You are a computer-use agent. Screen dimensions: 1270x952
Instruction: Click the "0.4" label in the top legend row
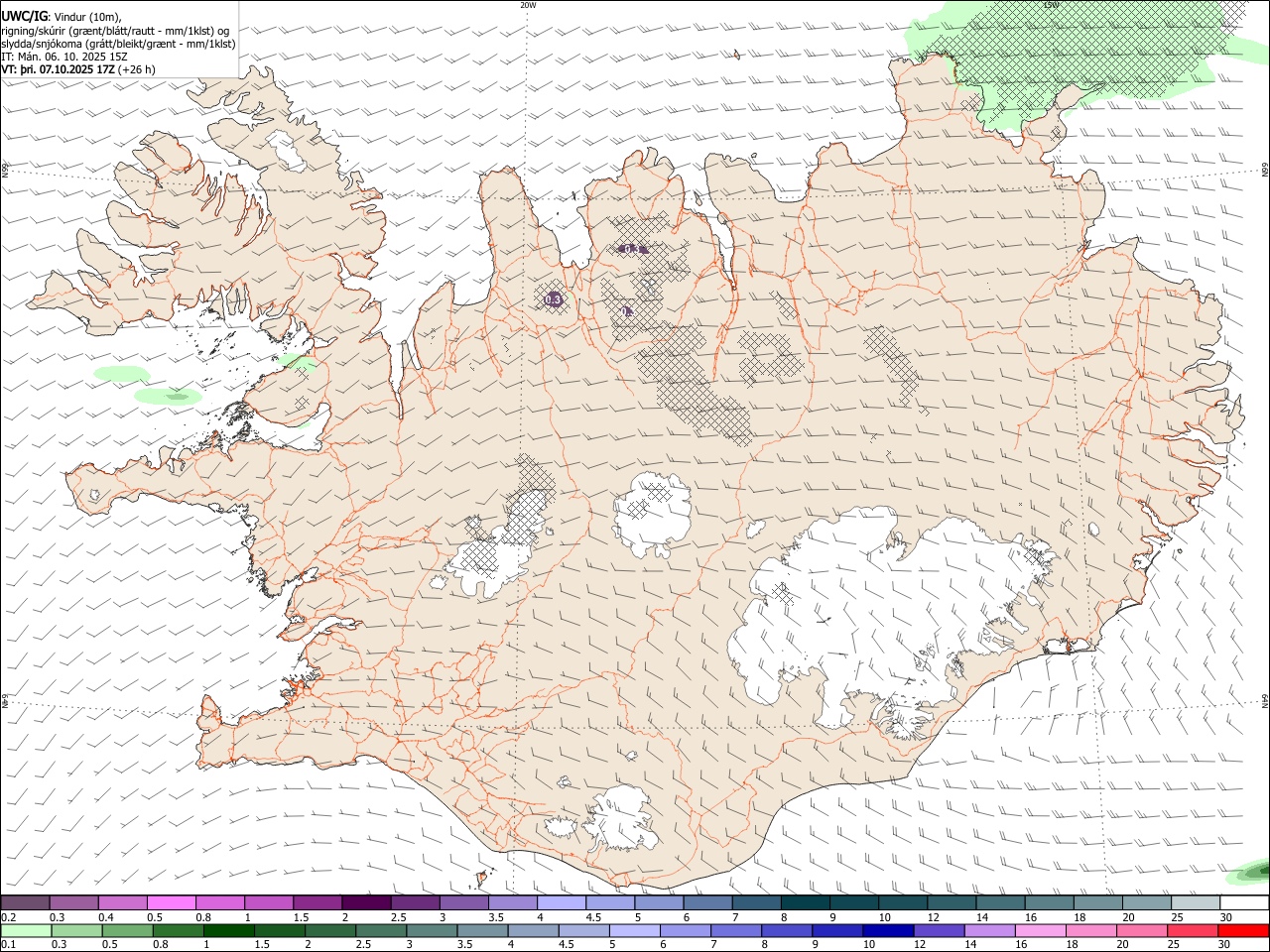coord(105,917)
